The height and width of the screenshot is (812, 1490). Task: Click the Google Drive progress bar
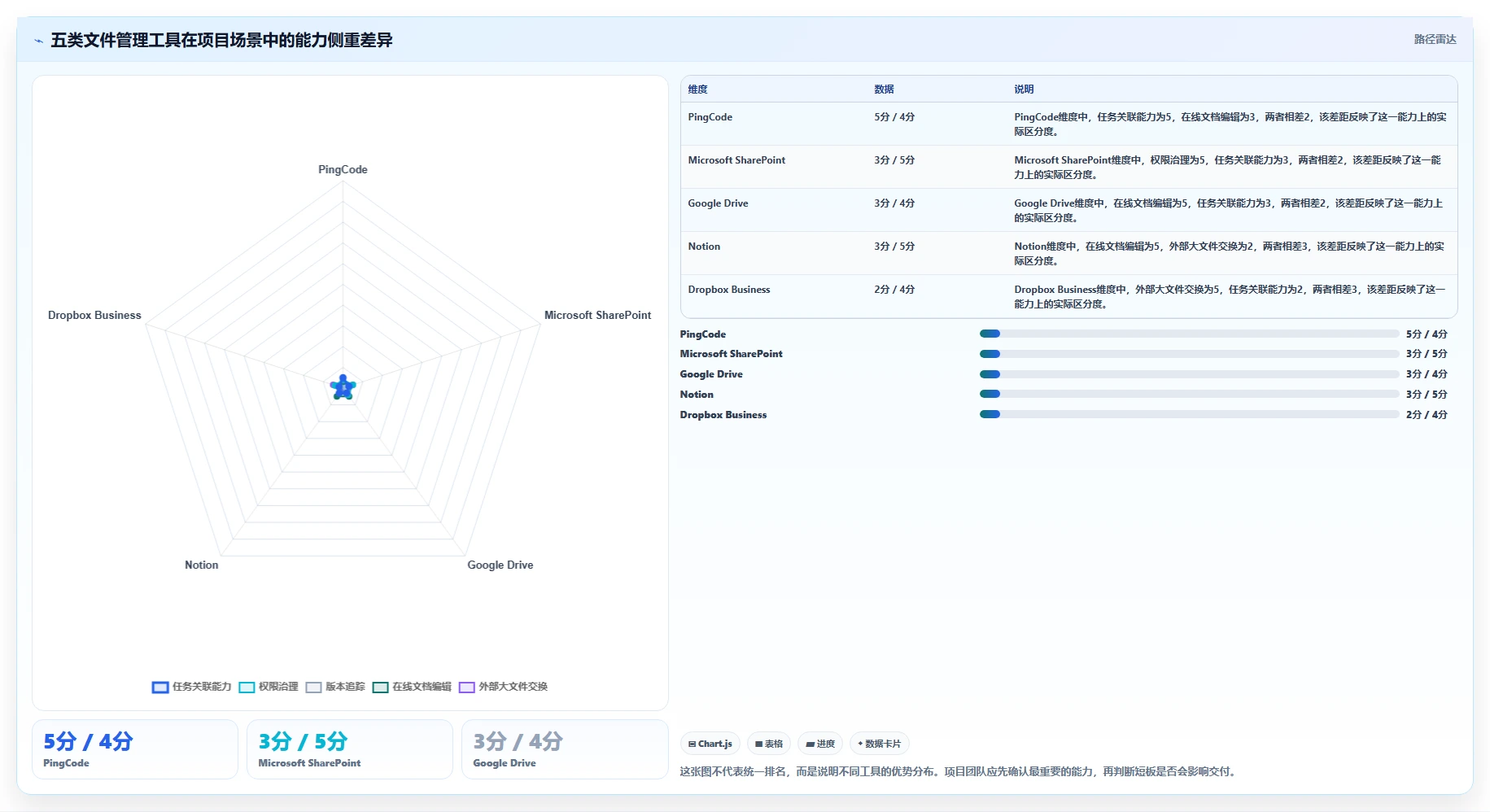1189,374
